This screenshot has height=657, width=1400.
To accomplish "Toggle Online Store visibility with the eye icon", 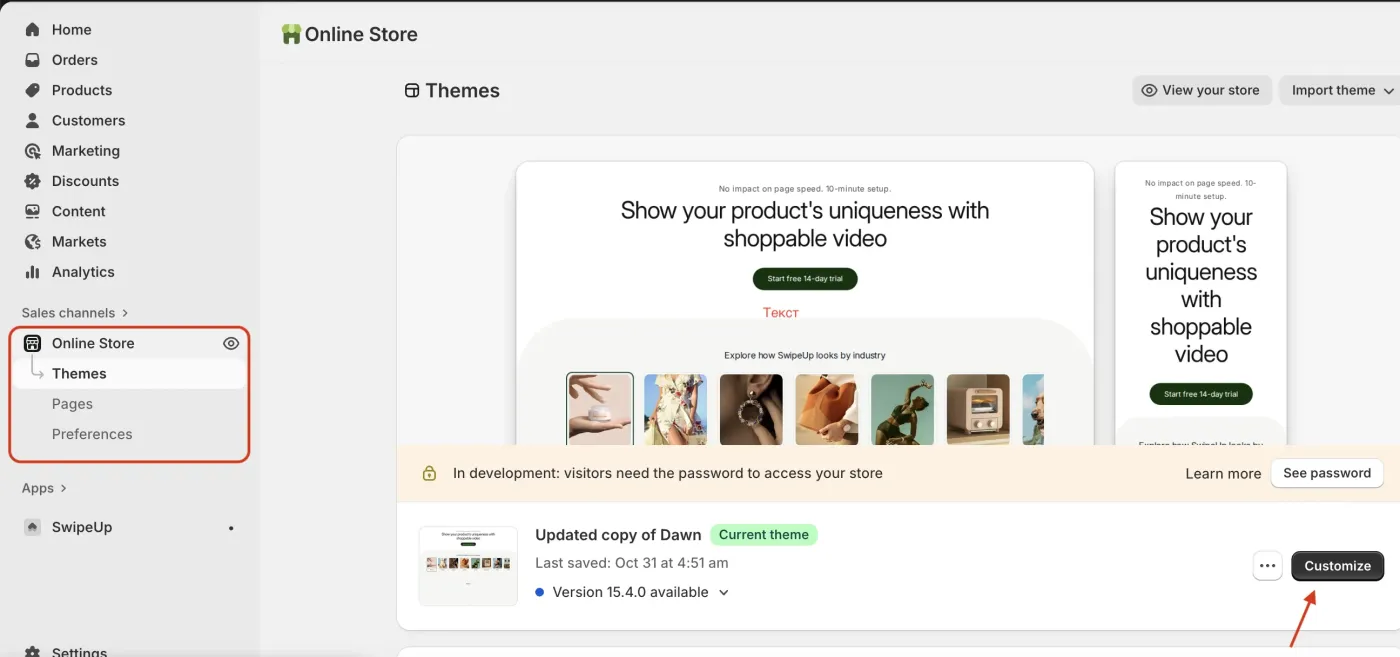I will click(231, 343).
